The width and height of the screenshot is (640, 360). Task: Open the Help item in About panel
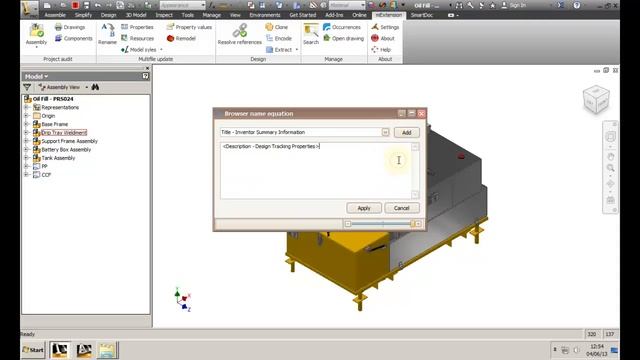point(381,49)
